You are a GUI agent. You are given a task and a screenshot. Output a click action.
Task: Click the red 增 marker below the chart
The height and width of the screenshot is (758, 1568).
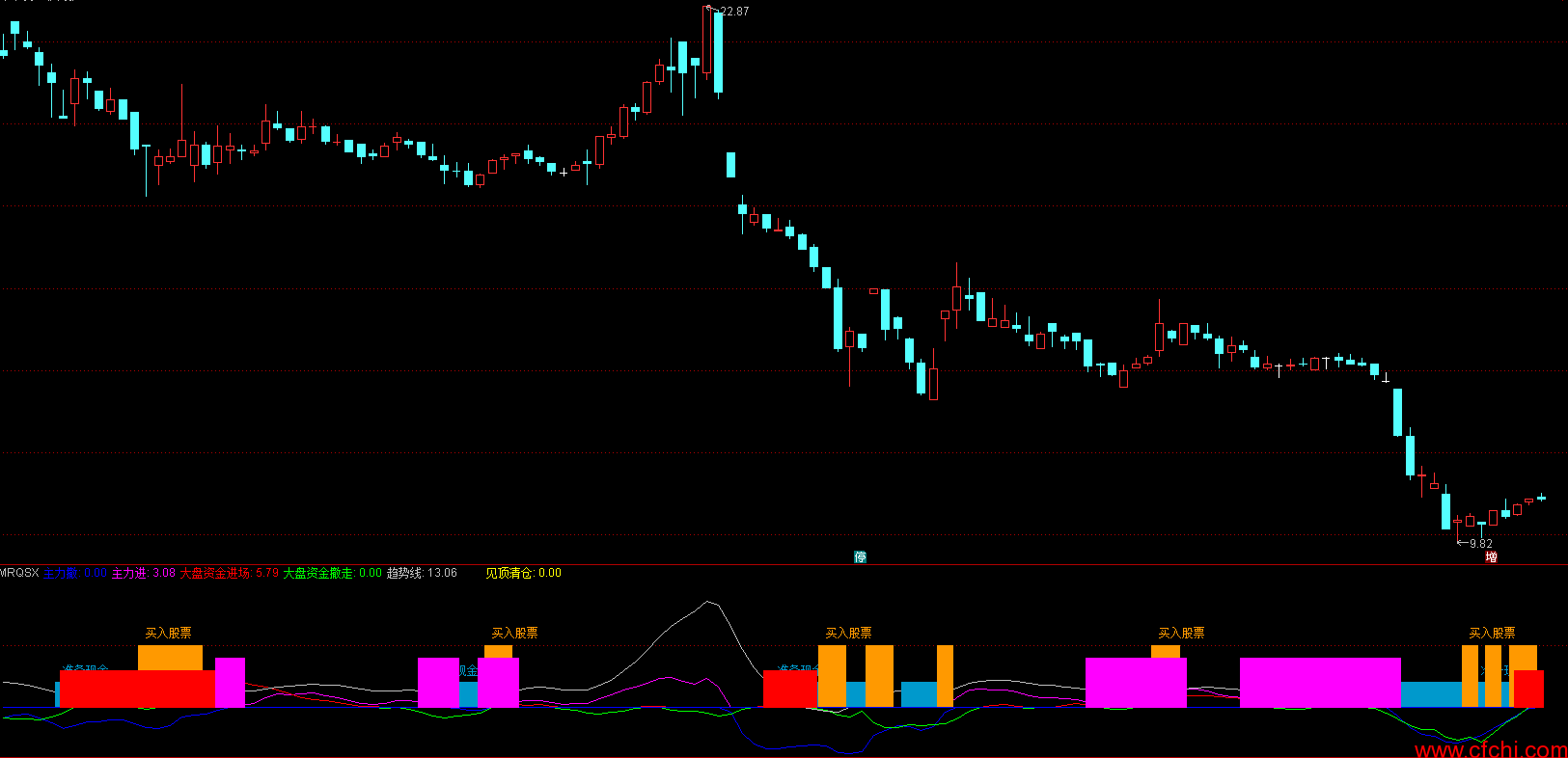point(1491,557)
